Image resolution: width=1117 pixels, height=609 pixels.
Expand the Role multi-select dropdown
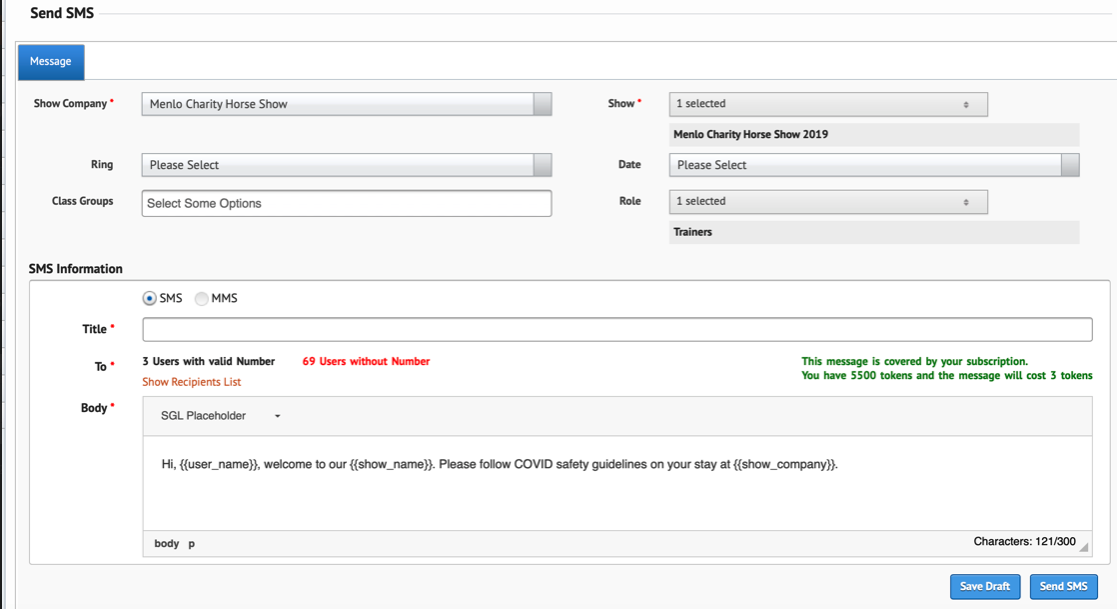pyautogui.click(x=828, y=202)
